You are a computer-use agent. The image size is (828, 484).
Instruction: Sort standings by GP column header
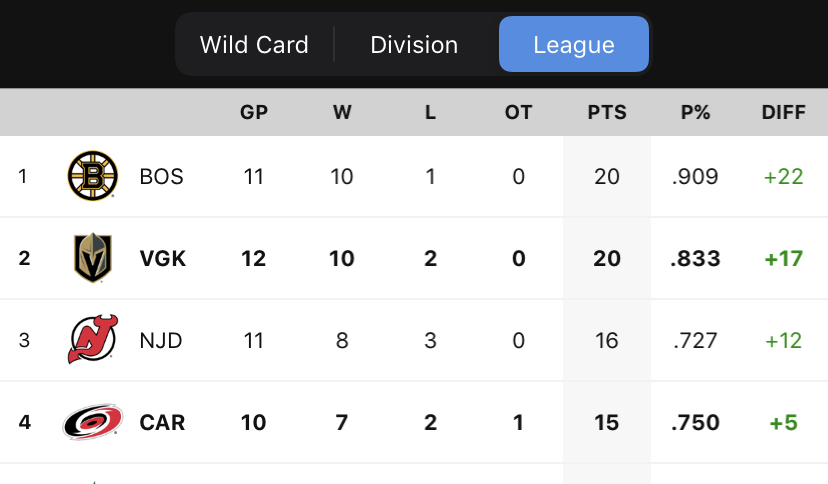(x=254, y=112)
